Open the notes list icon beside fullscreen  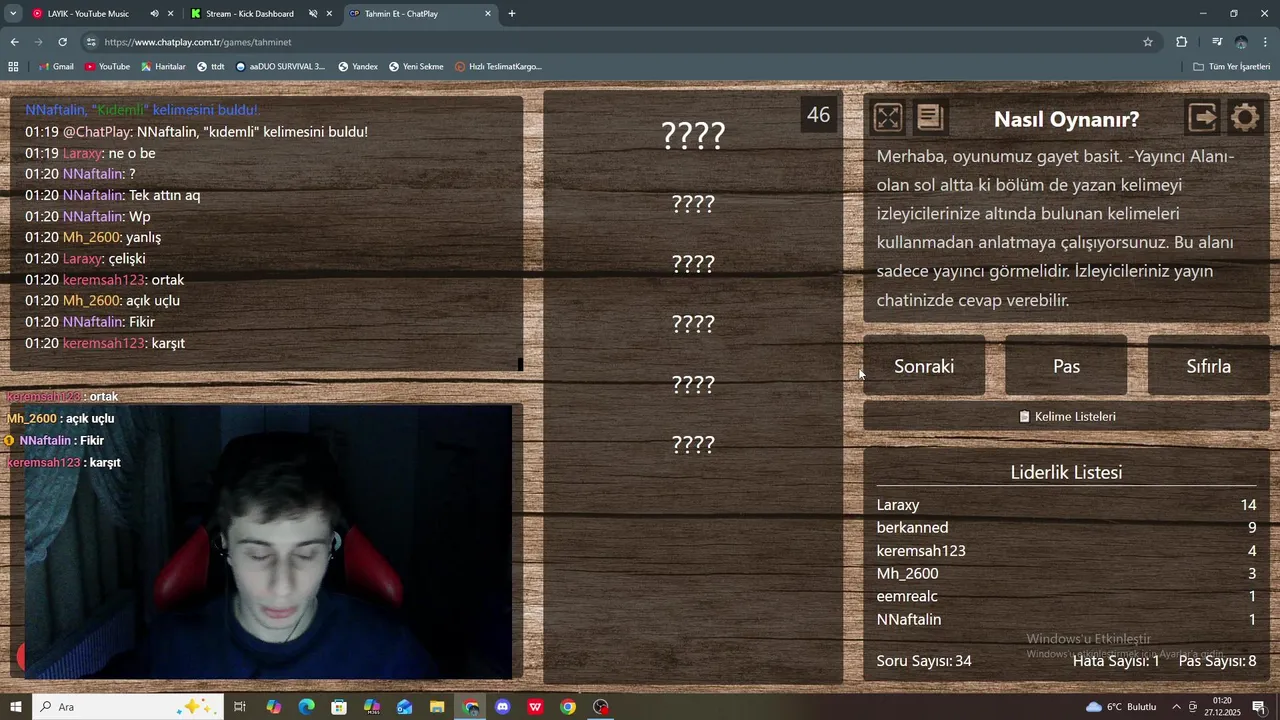pos(930,118)
